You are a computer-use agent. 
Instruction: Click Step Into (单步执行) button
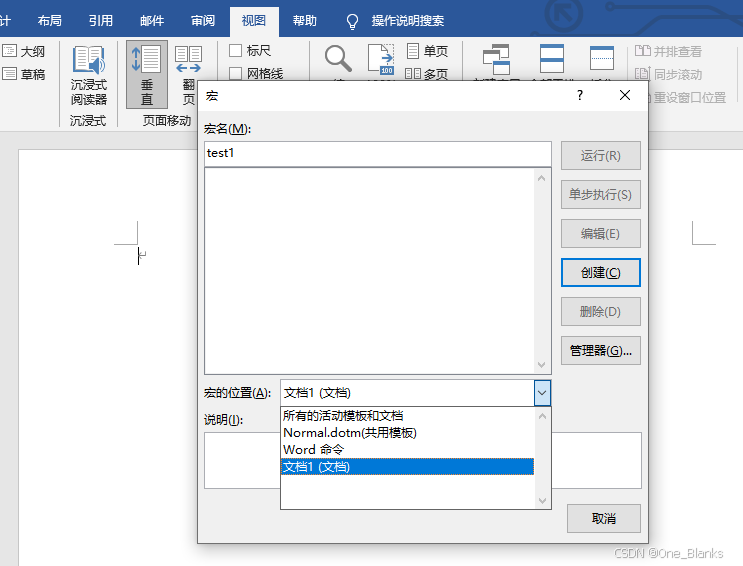click(601, 194)
